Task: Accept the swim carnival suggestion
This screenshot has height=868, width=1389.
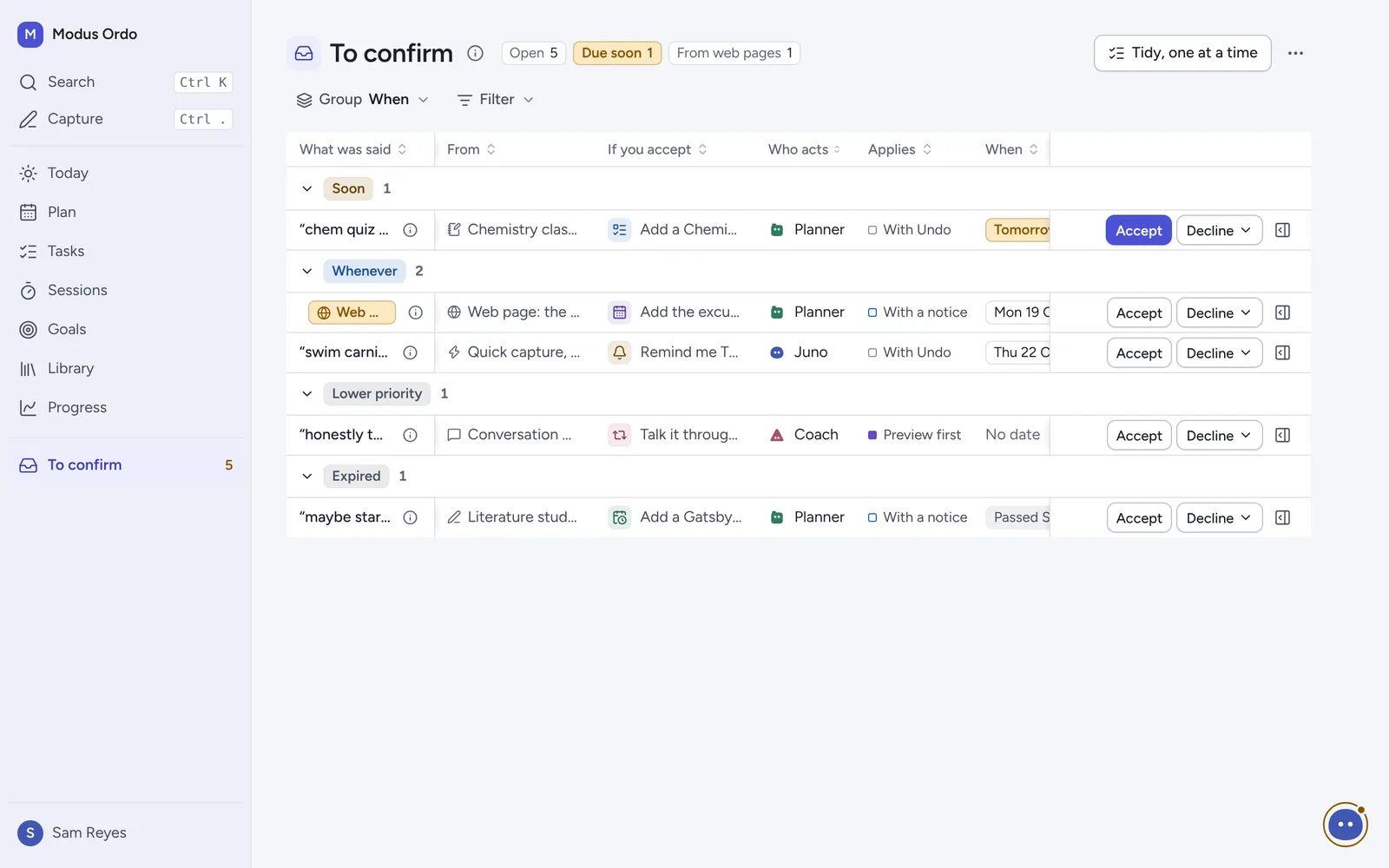Action: click(1139, 352)
